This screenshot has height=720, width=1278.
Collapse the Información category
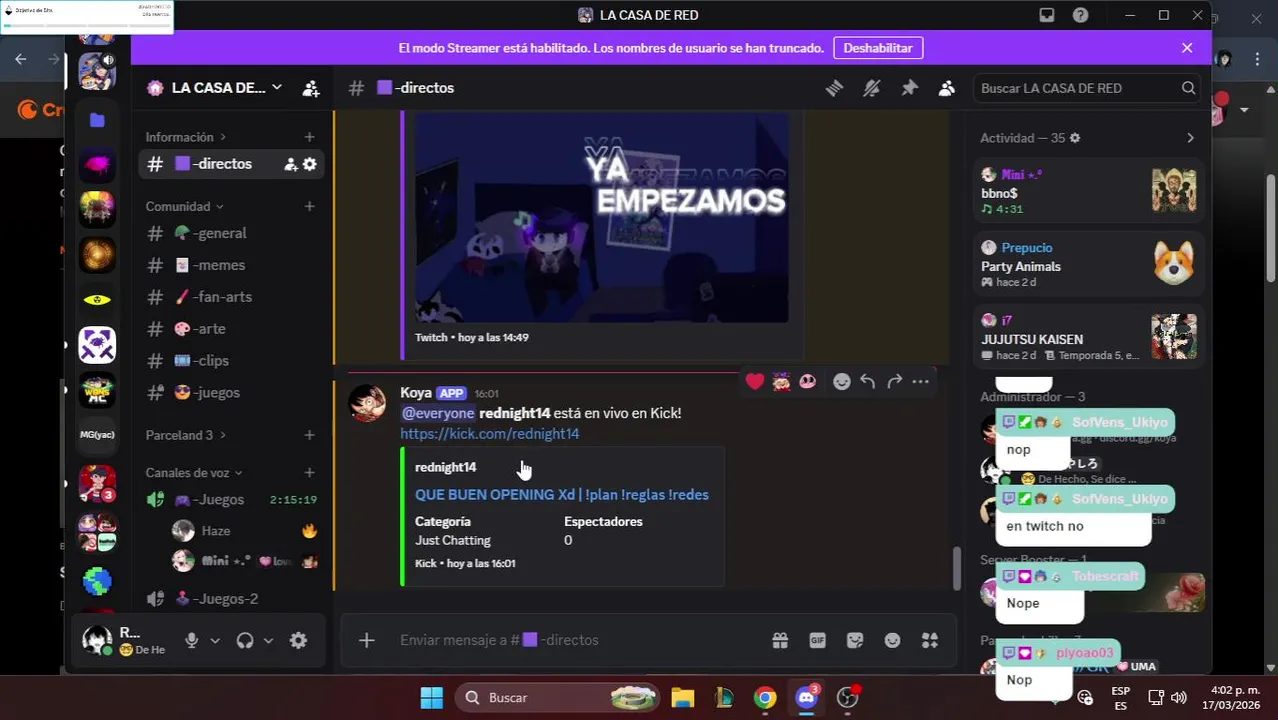[x=186, y=137]
